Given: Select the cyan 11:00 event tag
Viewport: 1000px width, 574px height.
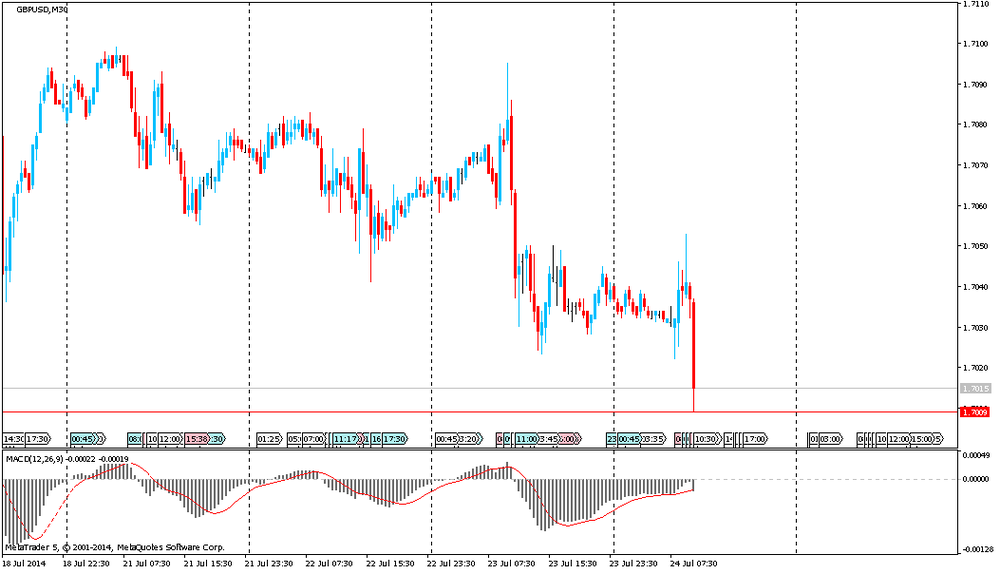Looking at the screenshot, I should click(x=526, y=438).
